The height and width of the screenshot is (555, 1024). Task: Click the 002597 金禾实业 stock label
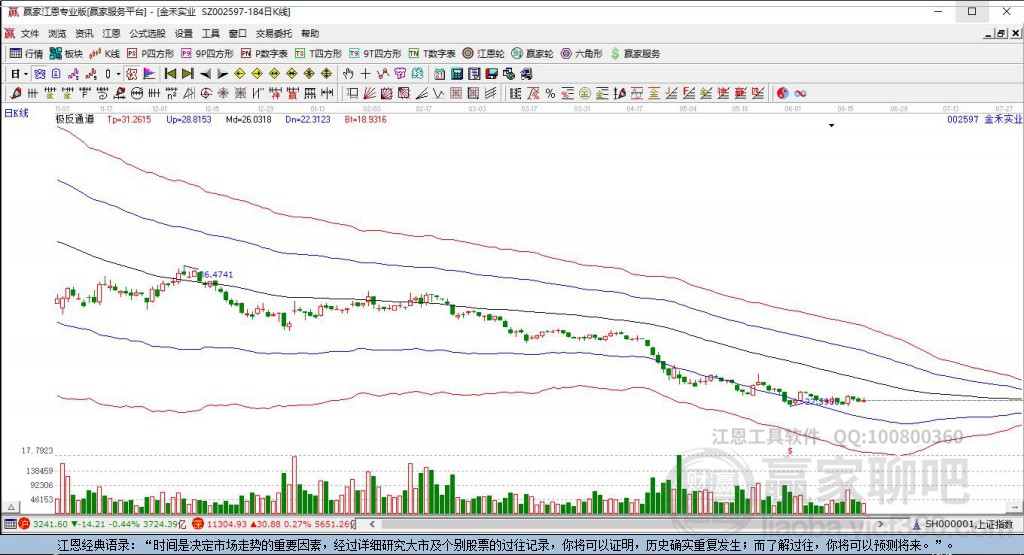[x=985, y=119]
